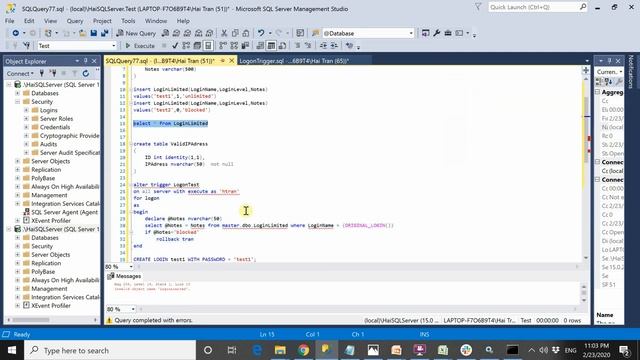Screen dimensions: 640x360
Task: Open the Connect dropdown in Object Explorer
Action: pos(20,73)
